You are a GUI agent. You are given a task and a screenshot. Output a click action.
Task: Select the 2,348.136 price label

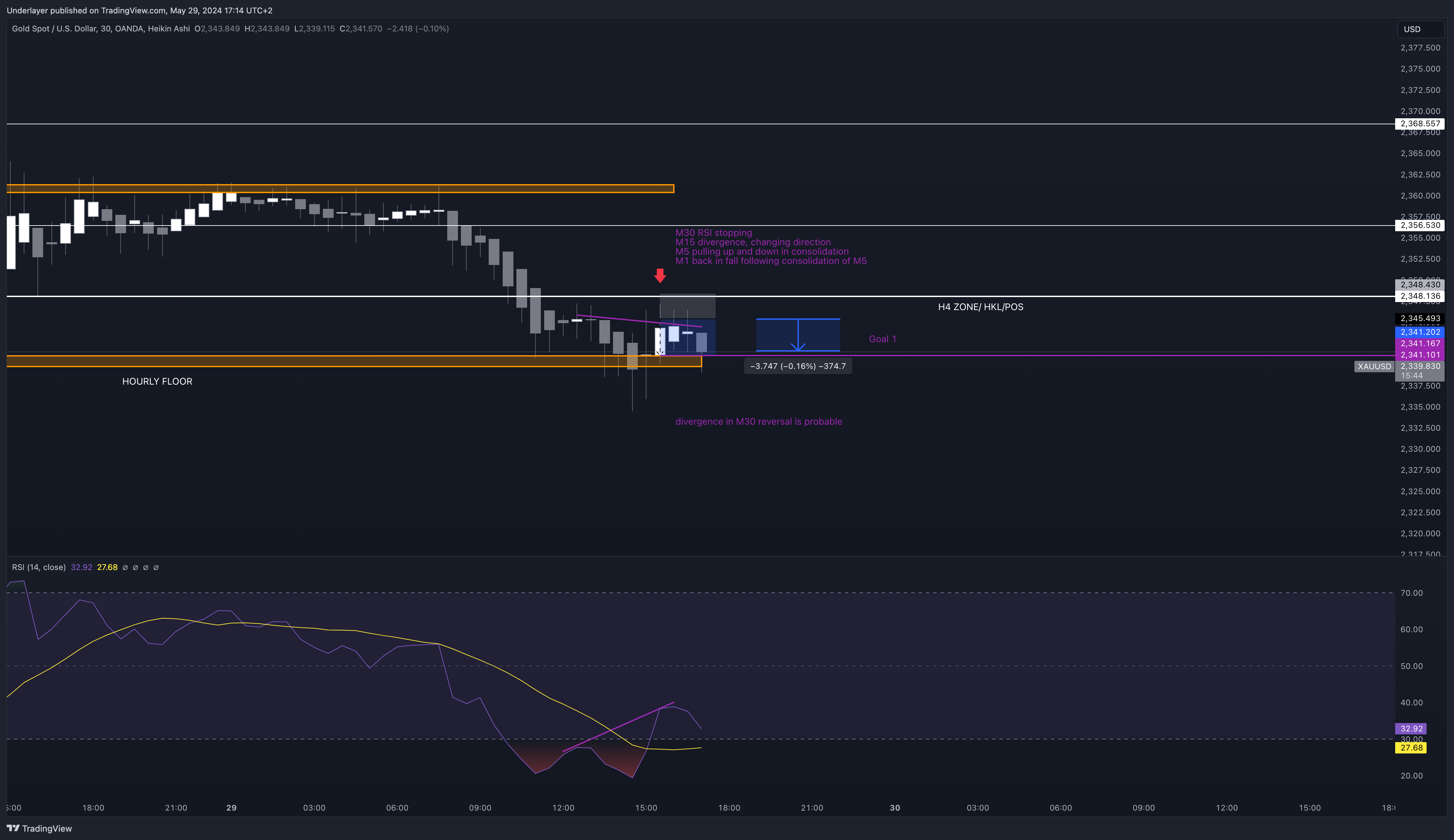click(x=1419, y=296)
